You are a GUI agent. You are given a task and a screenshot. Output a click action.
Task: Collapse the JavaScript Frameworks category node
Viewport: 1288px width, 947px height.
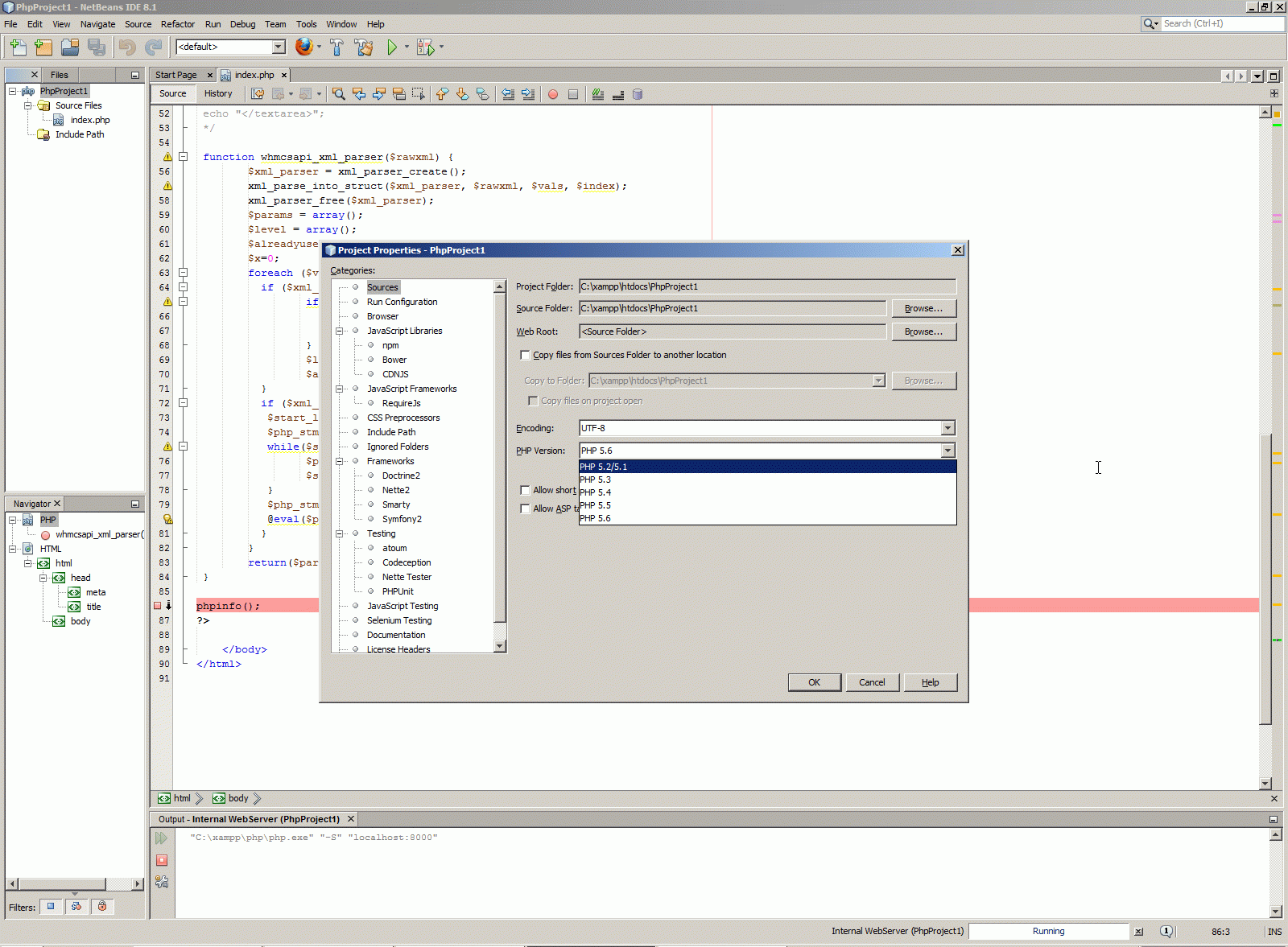(340, 389)
